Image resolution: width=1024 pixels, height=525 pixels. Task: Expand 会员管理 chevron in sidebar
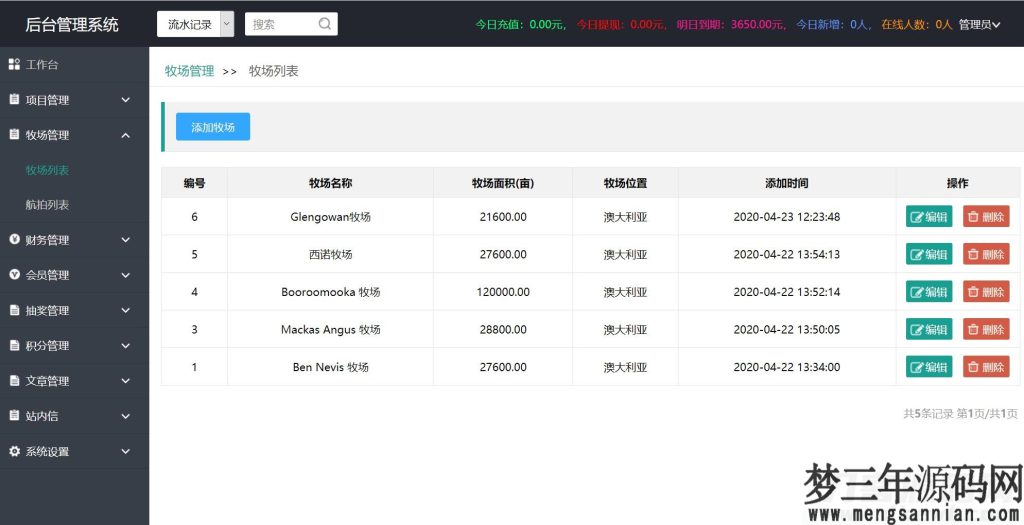pos(125,276)
